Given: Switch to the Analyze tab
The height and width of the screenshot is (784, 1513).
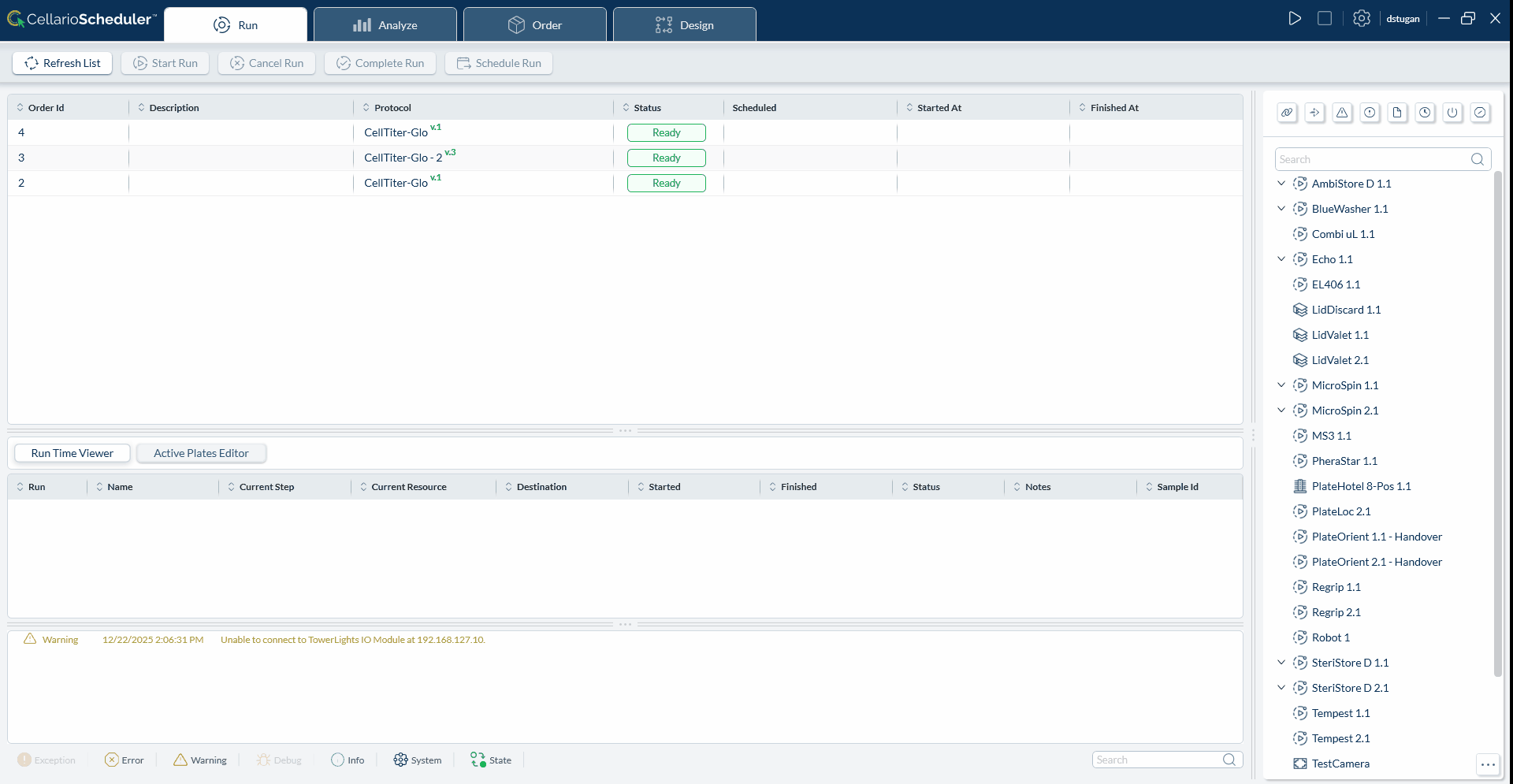Looking at the screenshot, I should point(385,24).
